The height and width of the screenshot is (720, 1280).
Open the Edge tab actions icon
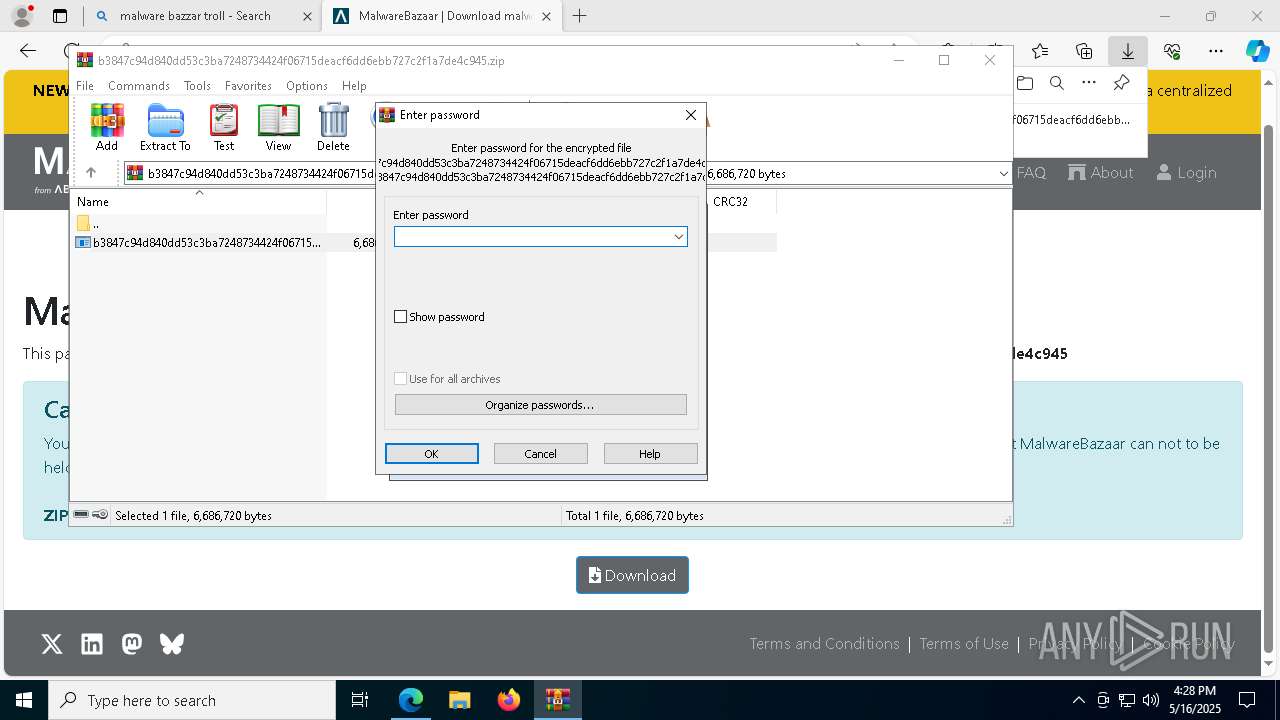pos(60,16)
